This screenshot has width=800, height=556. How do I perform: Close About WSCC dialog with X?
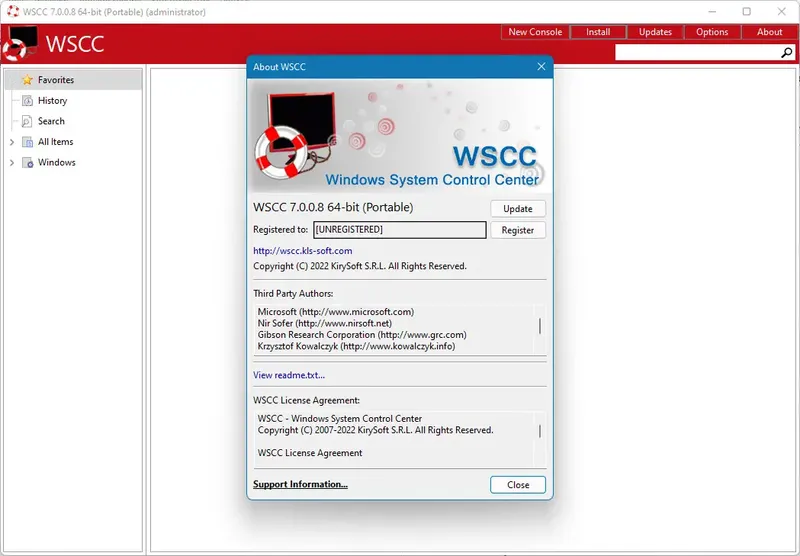point(541,67)
